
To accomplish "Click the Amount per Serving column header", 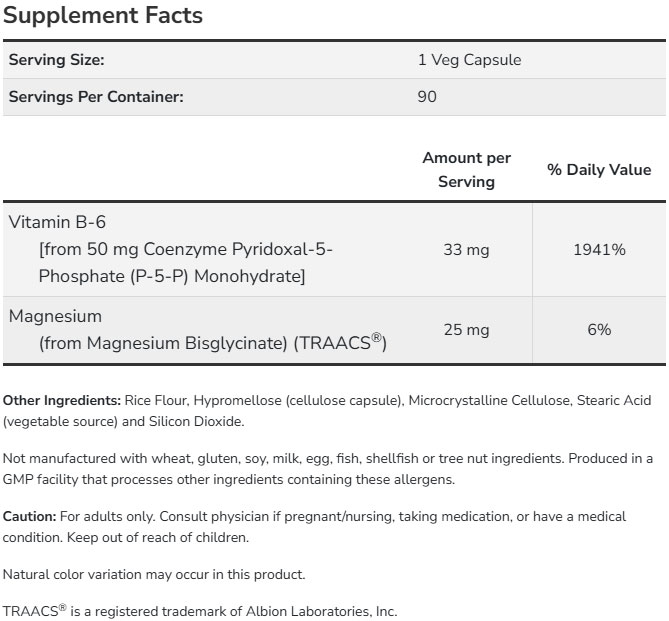I will point(466,169).
